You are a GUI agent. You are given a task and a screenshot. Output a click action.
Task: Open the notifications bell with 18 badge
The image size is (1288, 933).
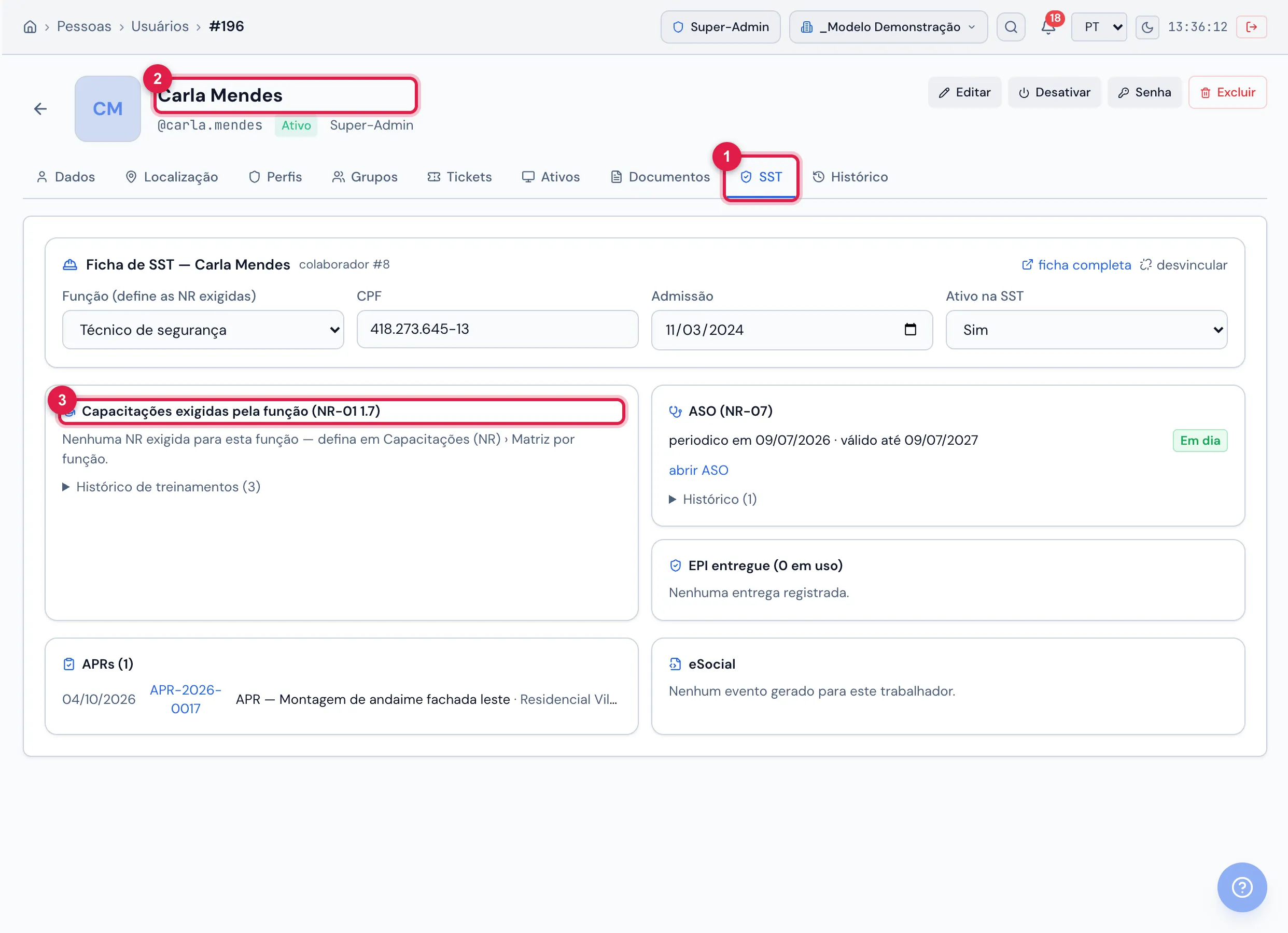1048,26
